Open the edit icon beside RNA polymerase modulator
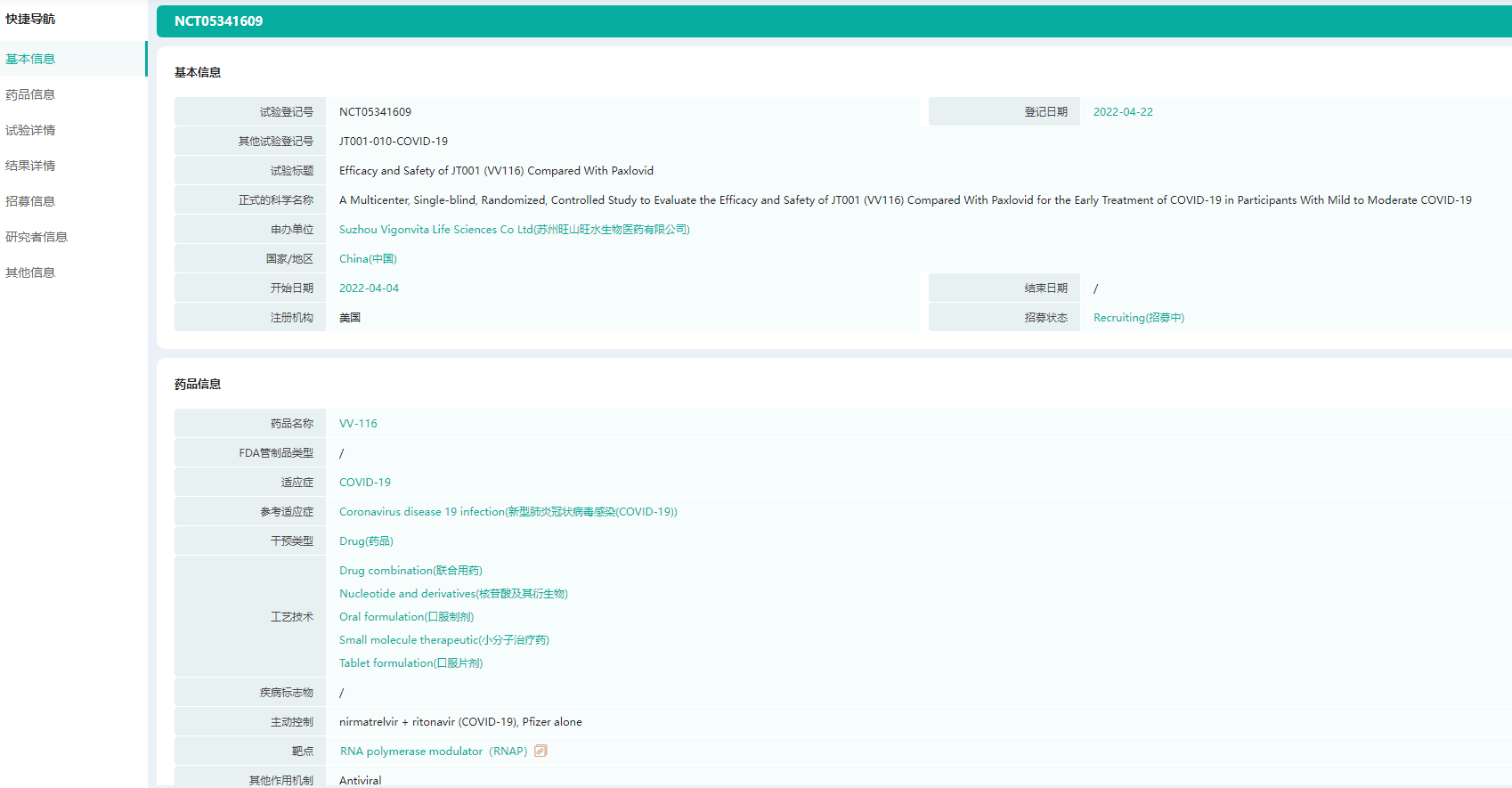Viewport: 1512px width, 788px height. [x=541, y=751]
